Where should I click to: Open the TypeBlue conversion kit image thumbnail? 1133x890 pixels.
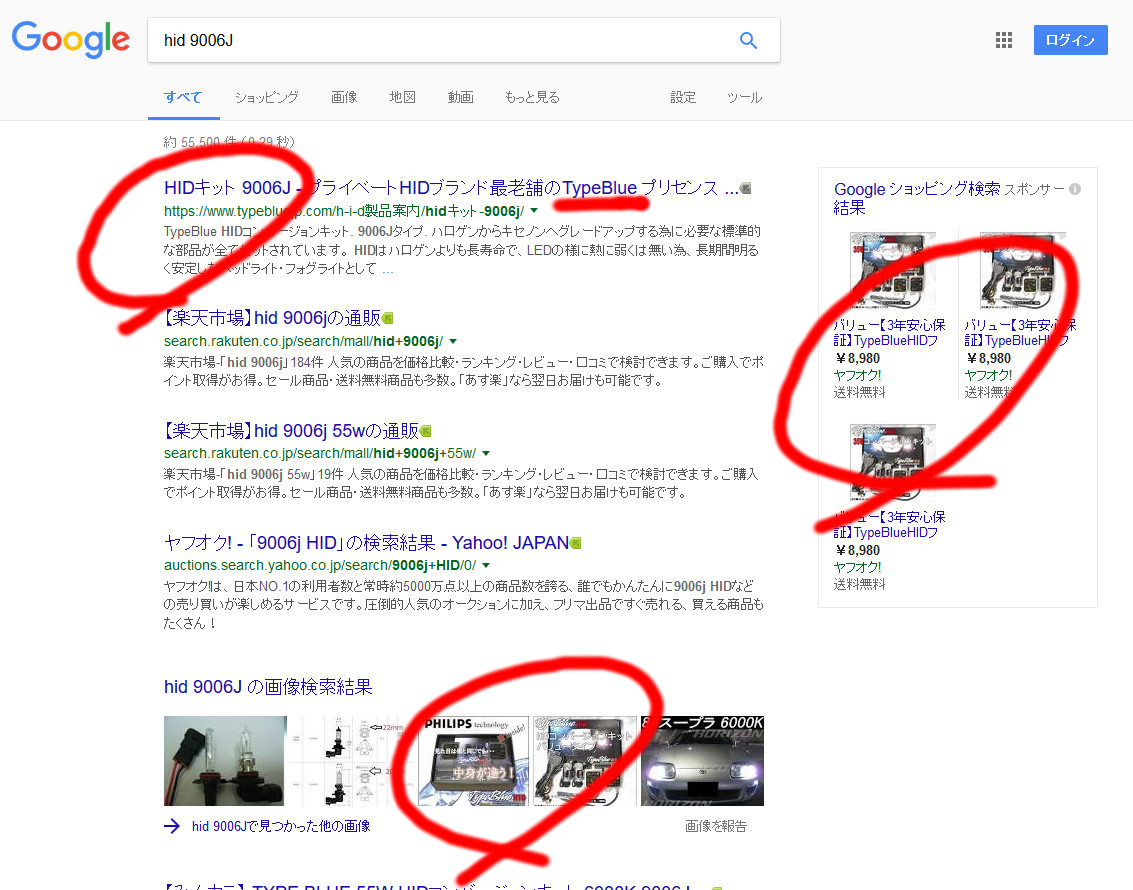[x=585, y=761]
